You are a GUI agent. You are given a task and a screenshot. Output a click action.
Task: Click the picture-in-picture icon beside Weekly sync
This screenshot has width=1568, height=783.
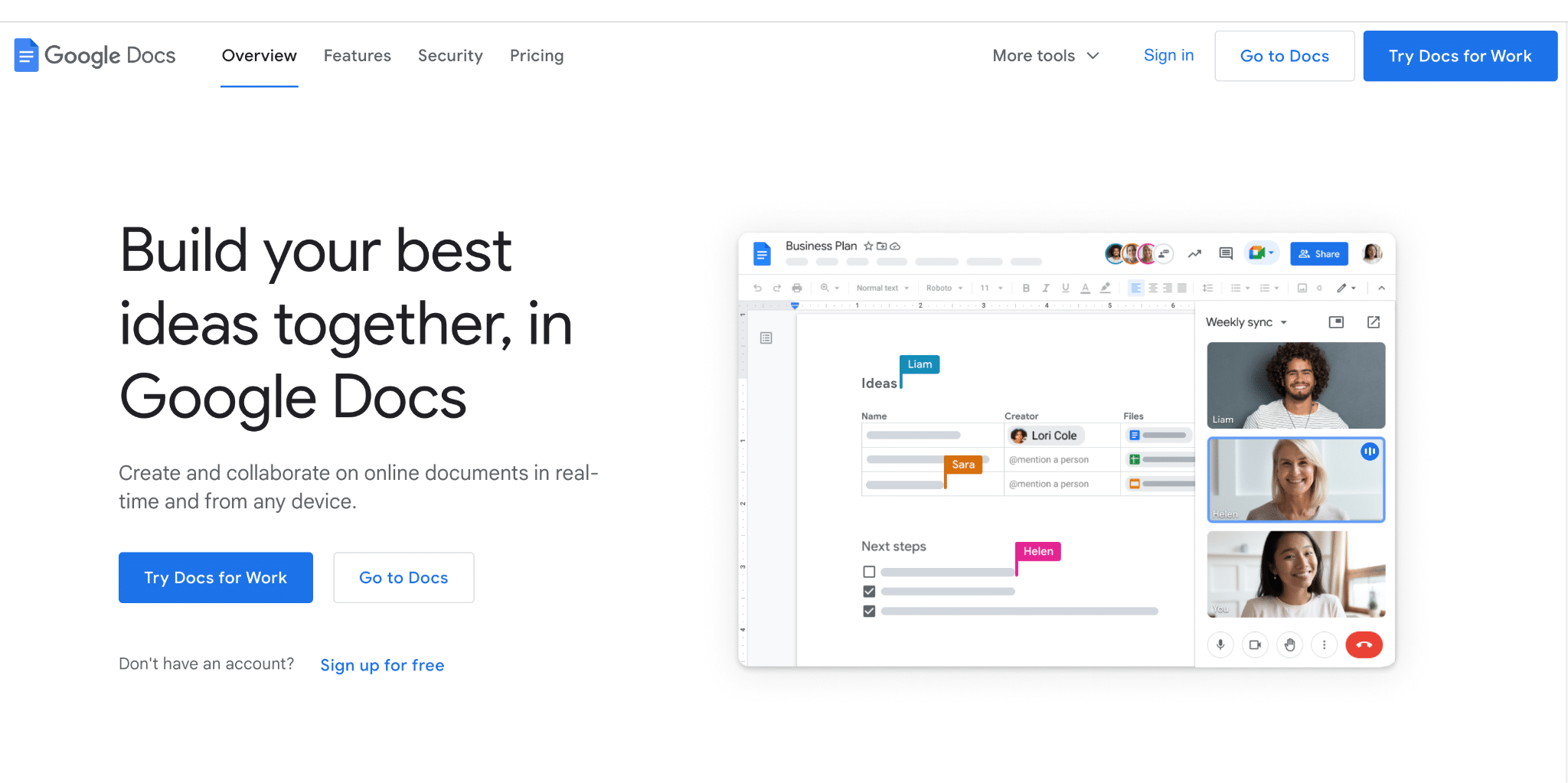click(x=1336, y=322)
